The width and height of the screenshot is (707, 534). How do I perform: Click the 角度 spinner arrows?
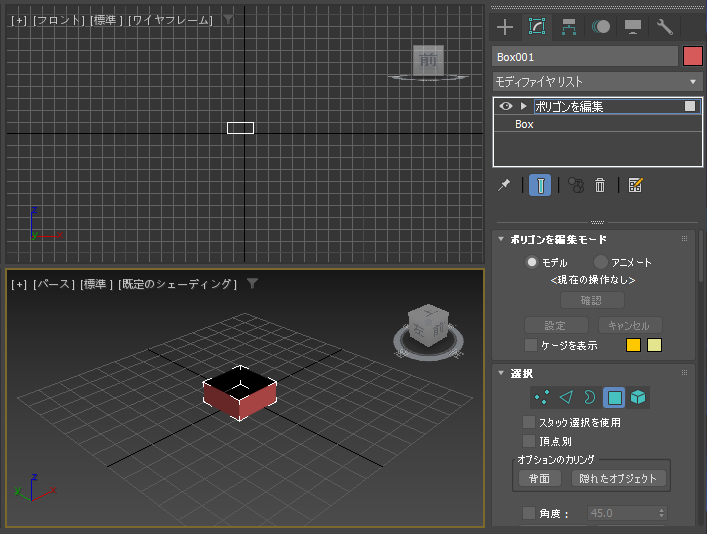pos(661,513)
